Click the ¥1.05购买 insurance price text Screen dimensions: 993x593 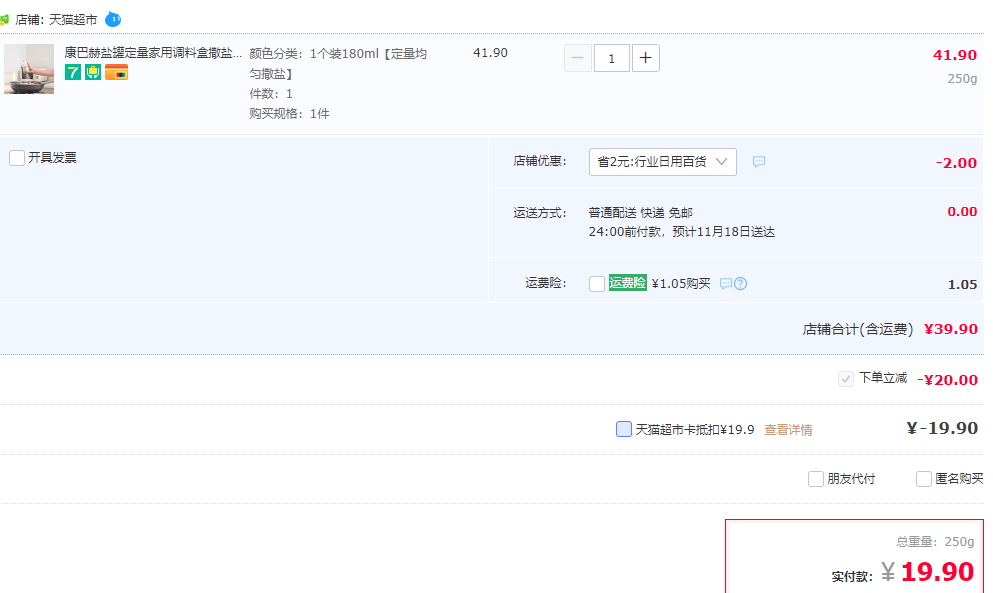pyautogui.click(x=681, y=283)
